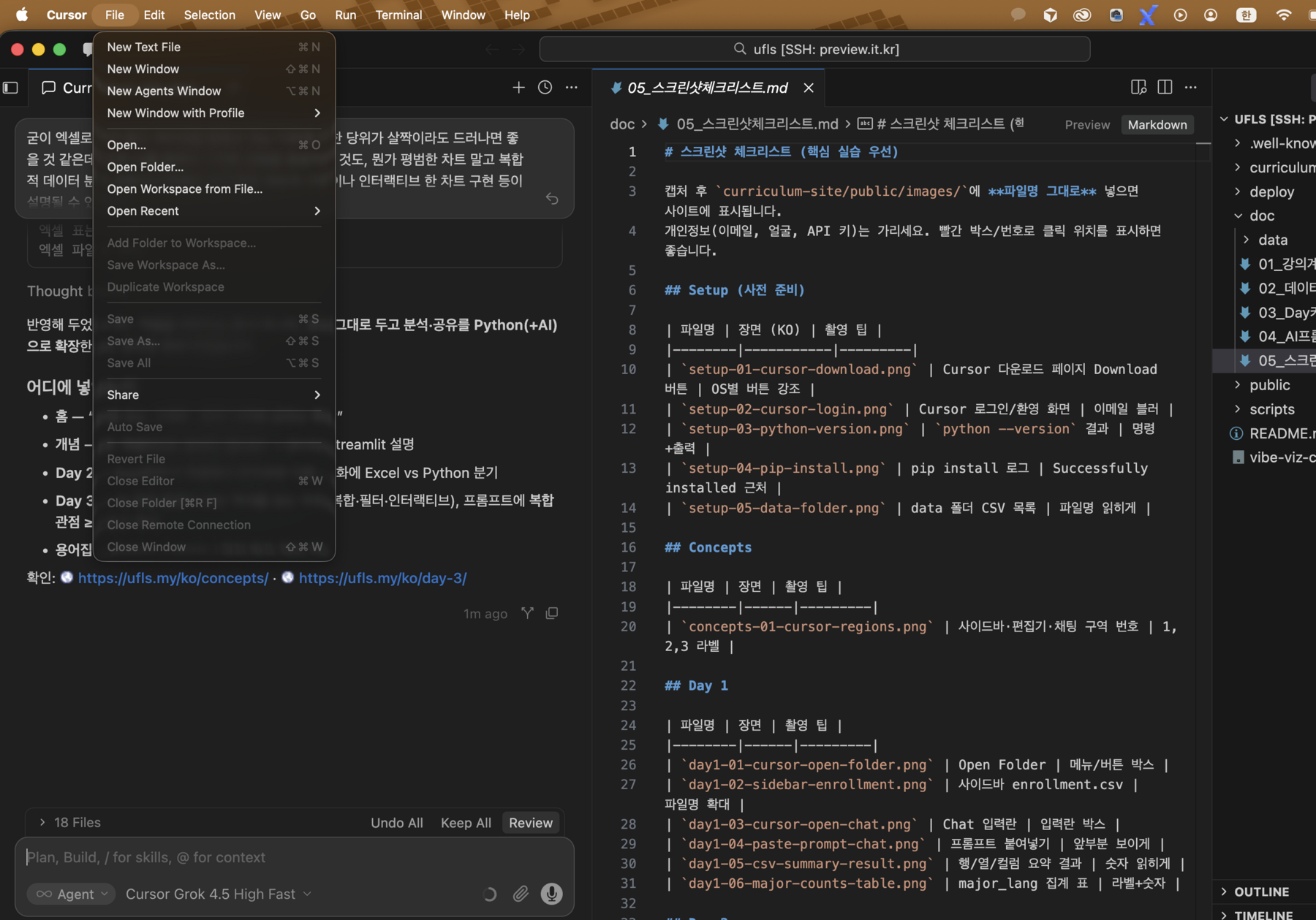Click the README file info icon
The height and width of the screenshot is (920, 1316).
click(1236, 433)
